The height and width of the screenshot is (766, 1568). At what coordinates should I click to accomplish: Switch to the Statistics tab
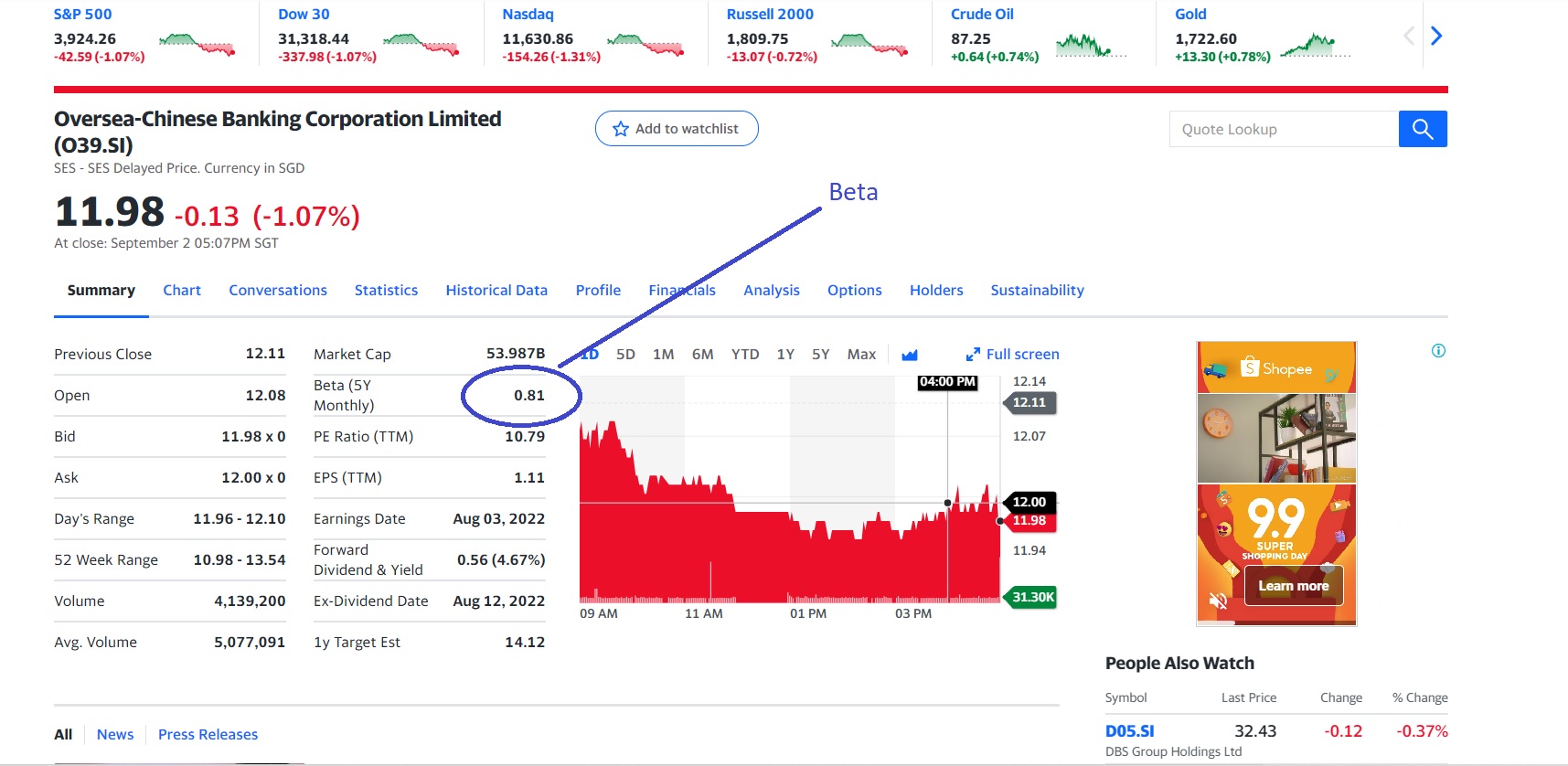pos(386,290)
